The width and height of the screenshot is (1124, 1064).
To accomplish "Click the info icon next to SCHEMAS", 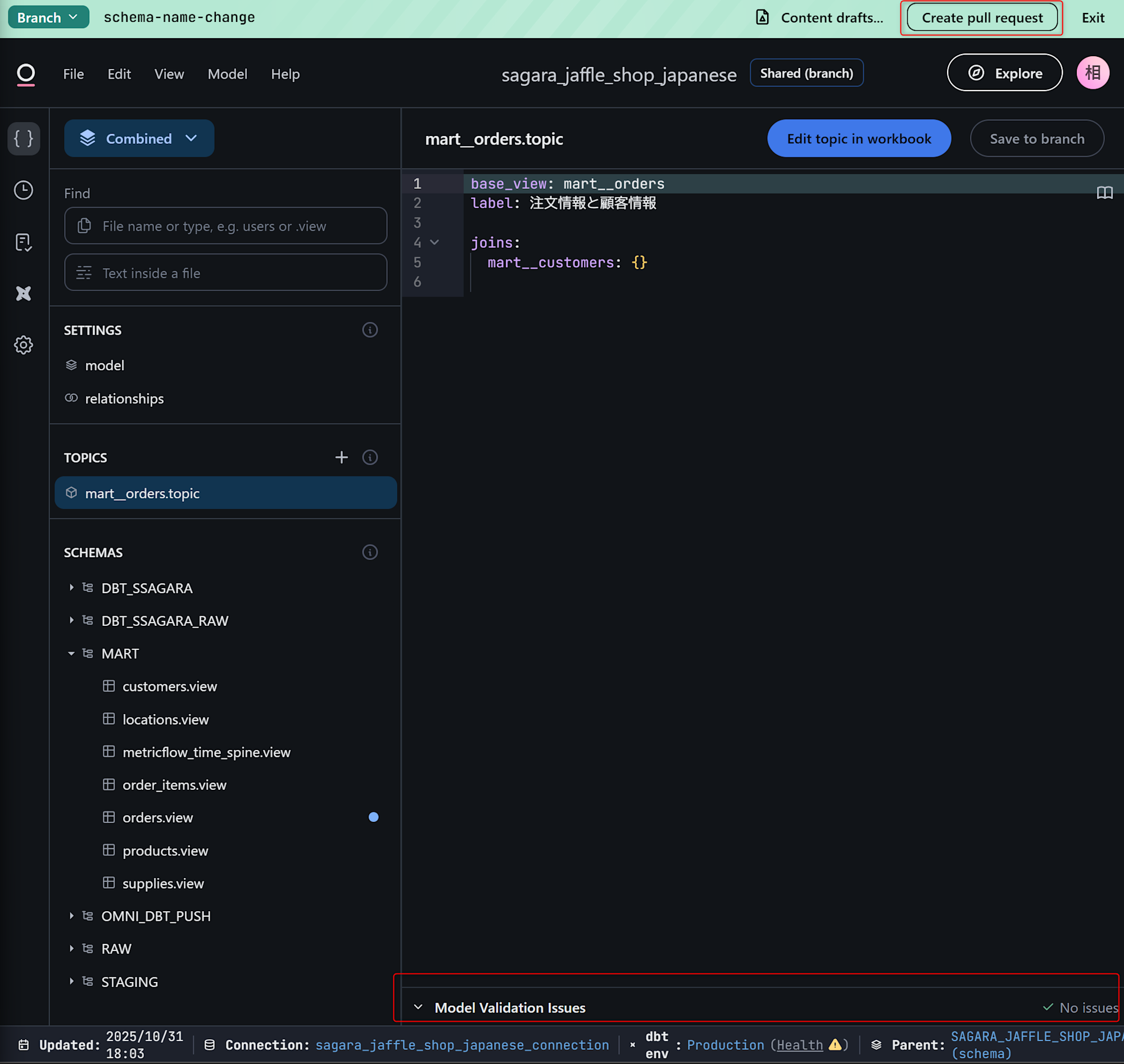I will point(370,552).
